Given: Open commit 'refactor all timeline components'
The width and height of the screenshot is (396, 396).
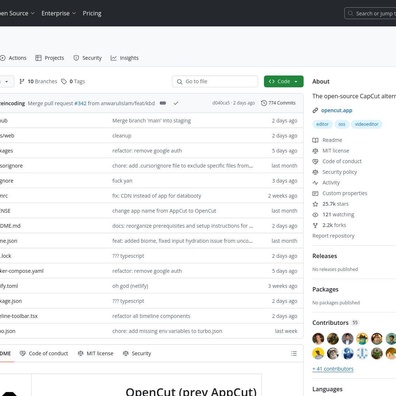Looking at the screenshot, I should pyautogui.click(x=151, y=316).
